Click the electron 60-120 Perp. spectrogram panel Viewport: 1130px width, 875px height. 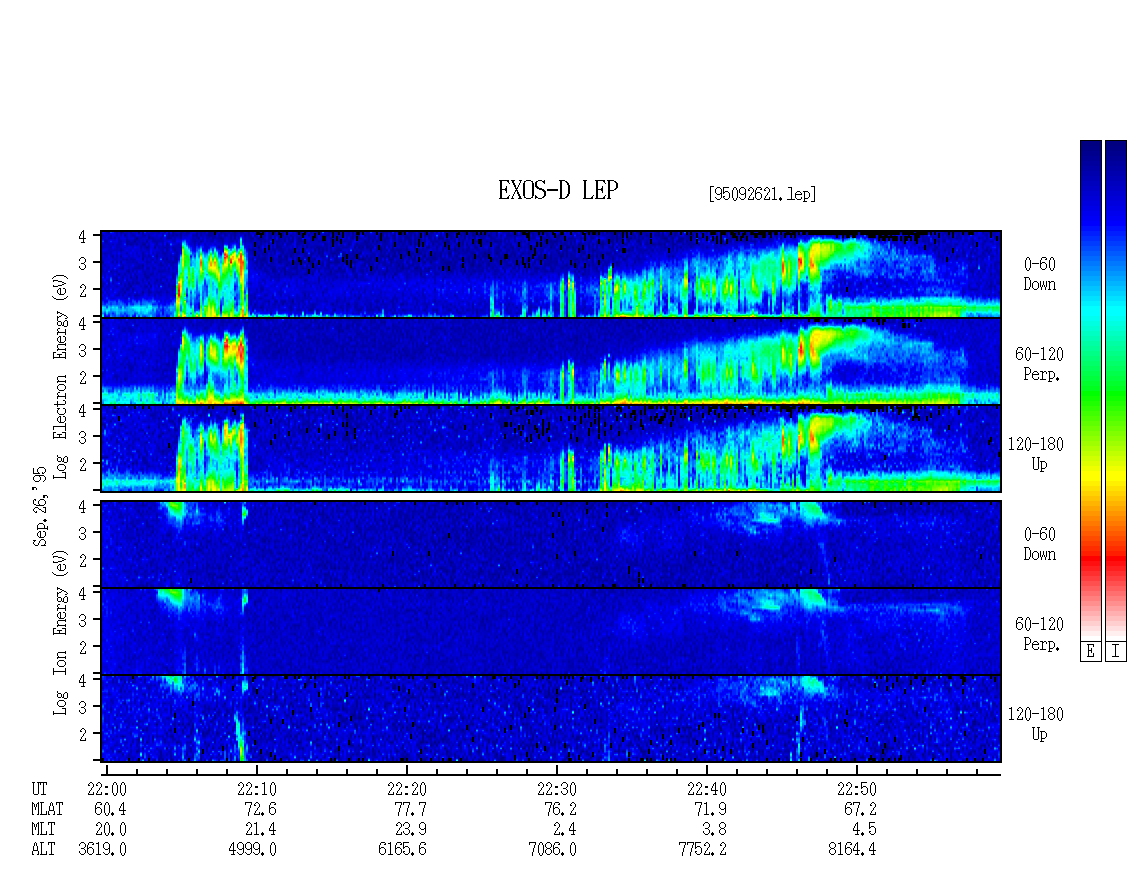point(551,361)
